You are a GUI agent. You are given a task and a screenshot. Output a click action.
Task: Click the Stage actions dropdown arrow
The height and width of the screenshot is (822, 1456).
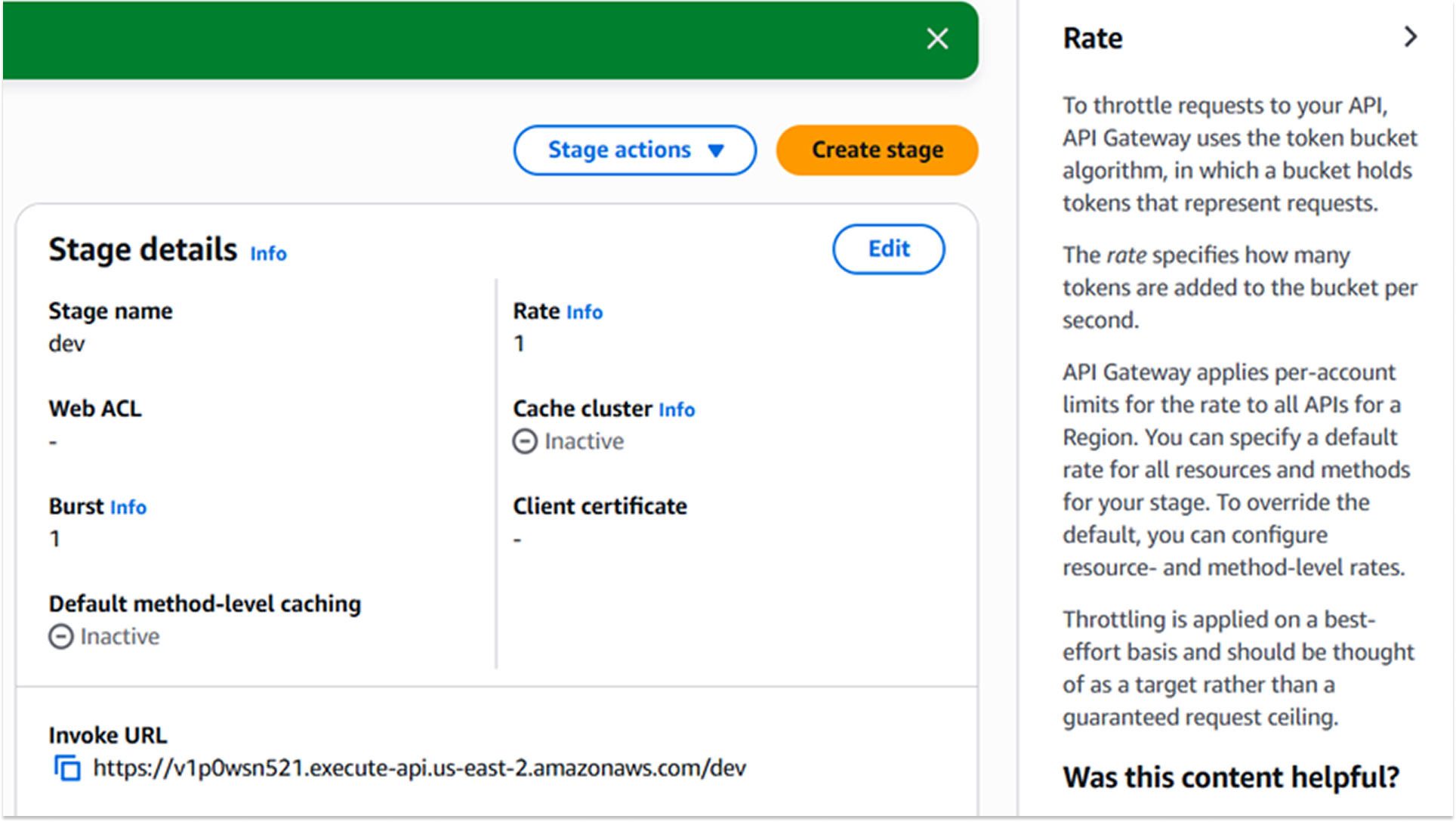coord(716,151)
